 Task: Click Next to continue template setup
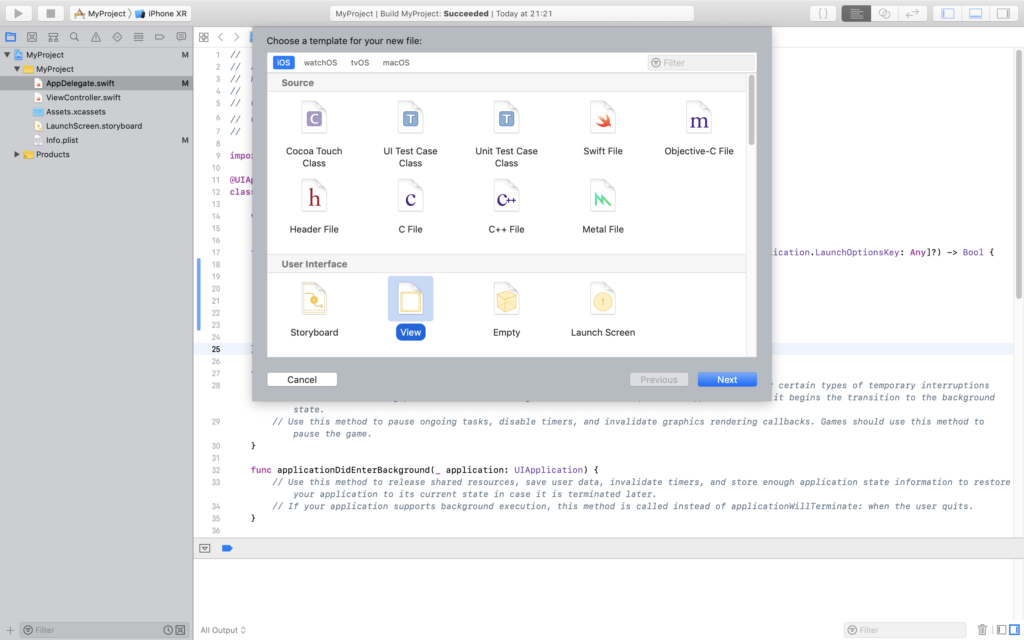click(727, 379)
